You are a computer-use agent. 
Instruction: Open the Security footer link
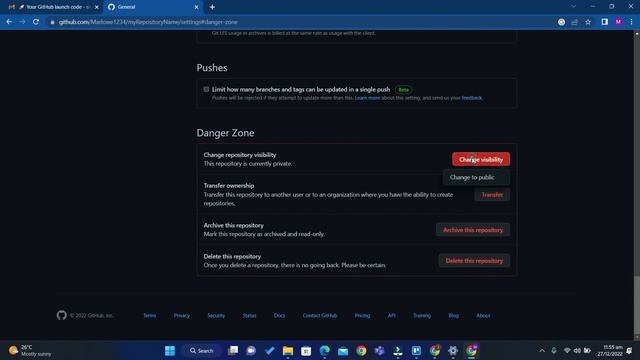(x=216, y=316)
